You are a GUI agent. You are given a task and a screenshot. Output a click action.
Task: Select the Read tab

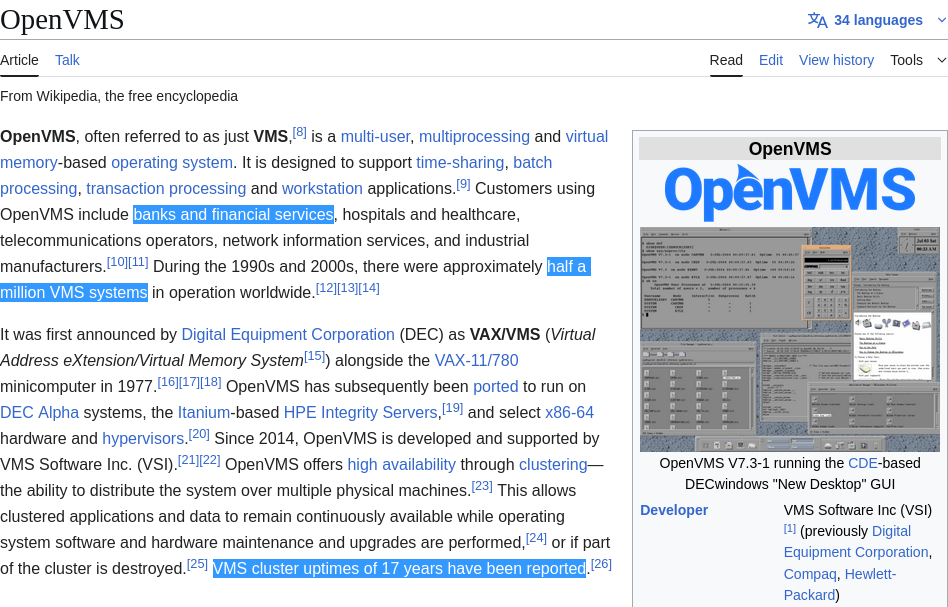click(726, 60)
